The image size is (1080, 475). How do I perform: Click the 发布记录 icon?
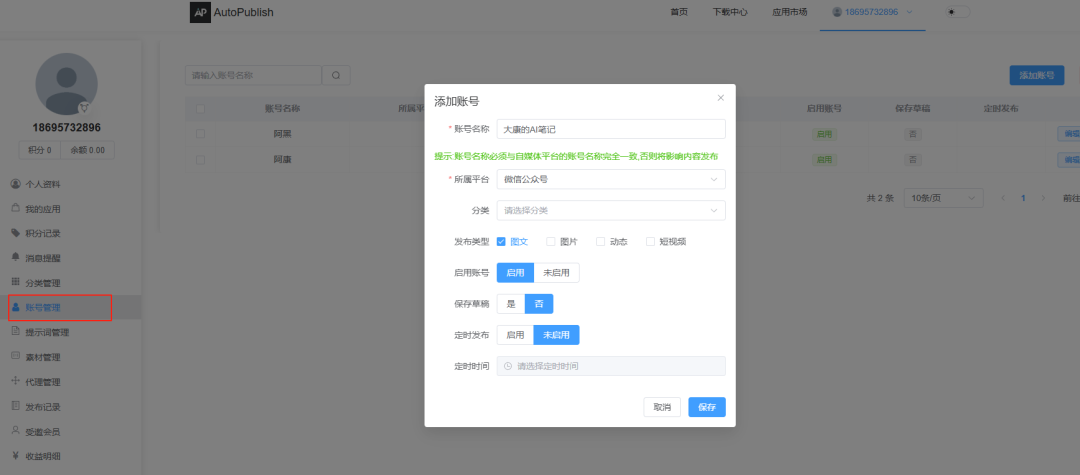pyautogui.click(x=16, y=406)
